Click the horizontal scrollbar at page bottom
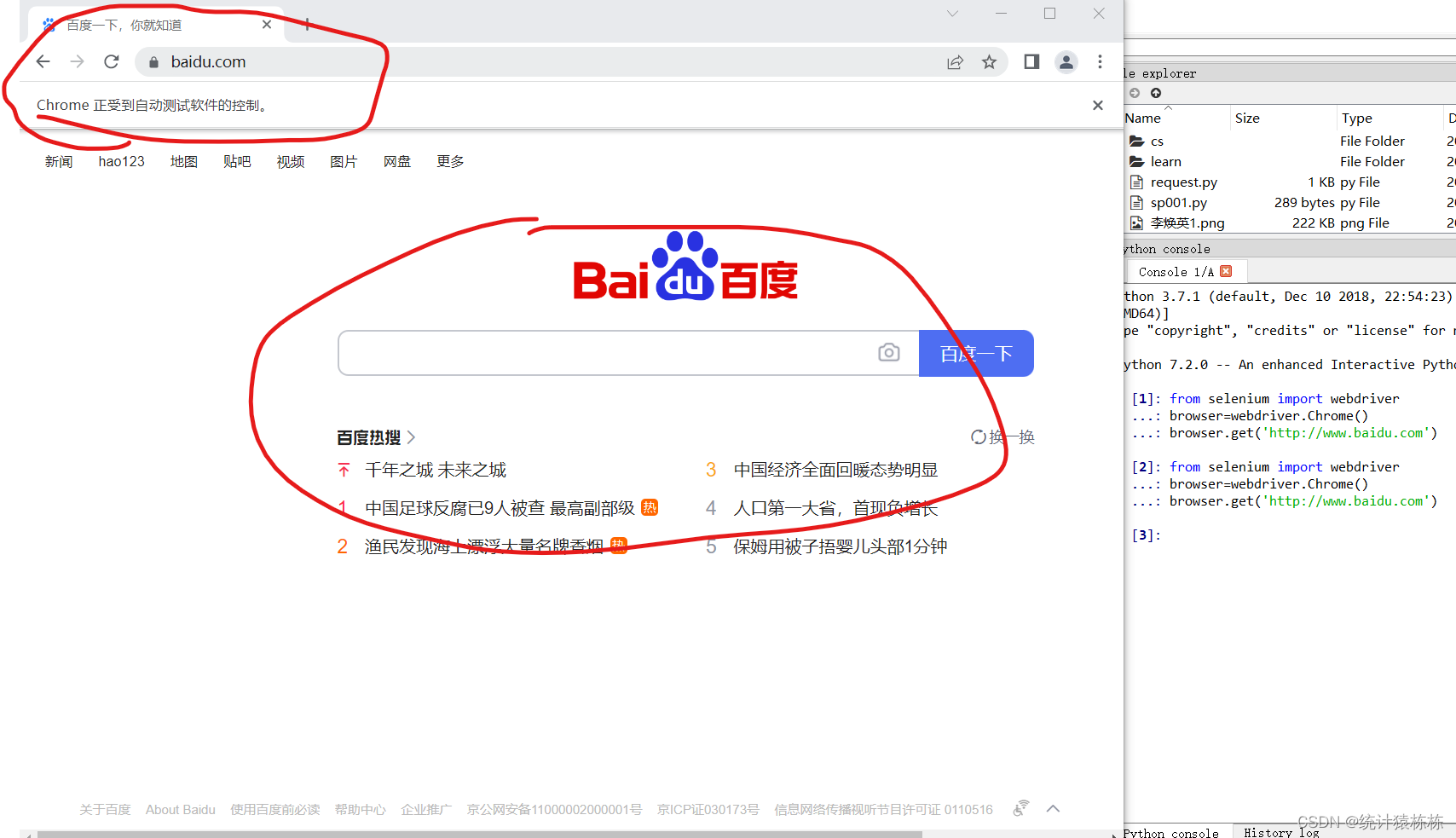 coord(480,834)
